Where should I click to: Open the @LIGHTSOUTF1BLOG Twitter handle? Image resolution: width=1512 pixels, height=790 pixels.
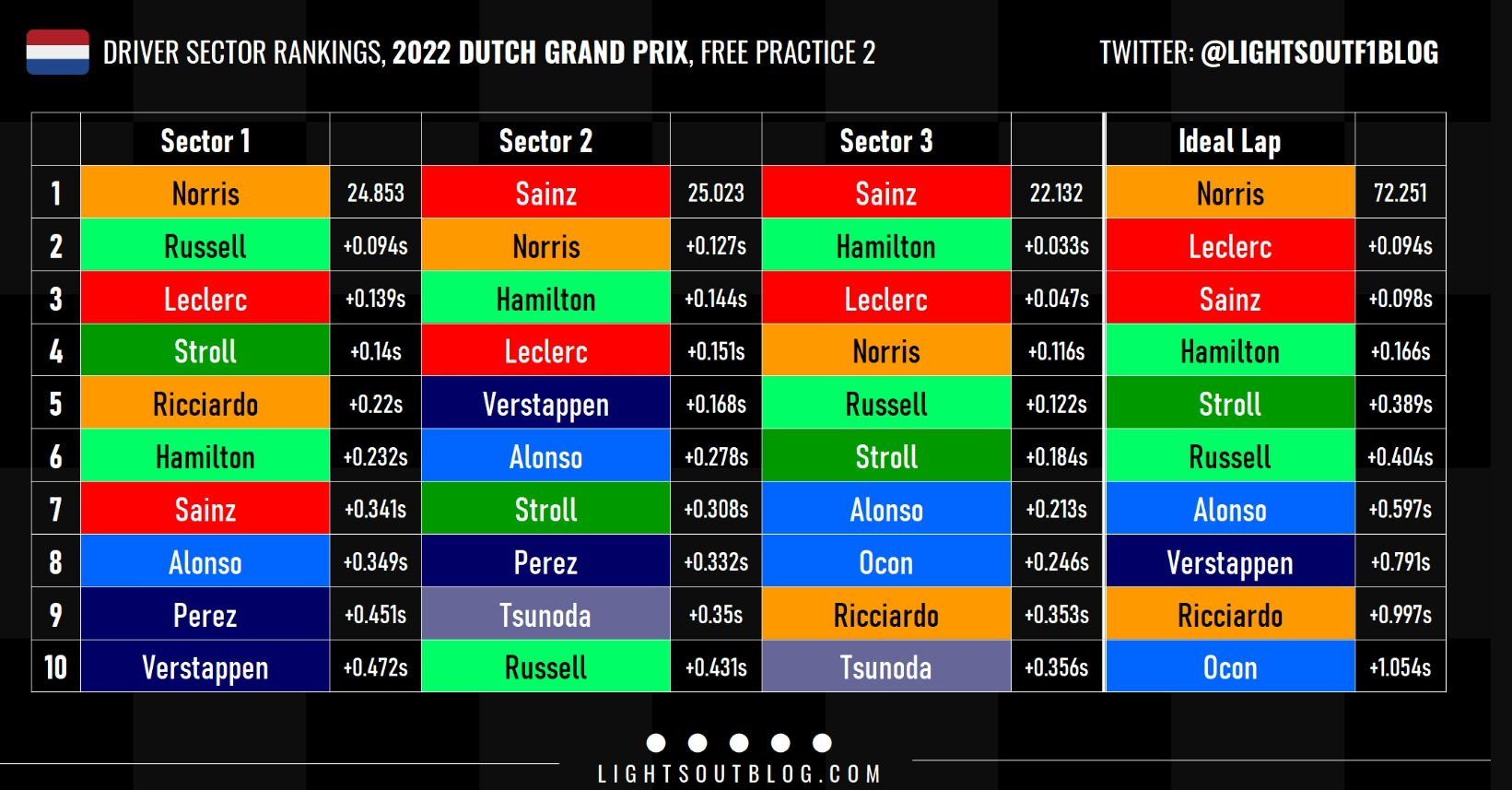pyautogui.click(x=1319, y=53)
